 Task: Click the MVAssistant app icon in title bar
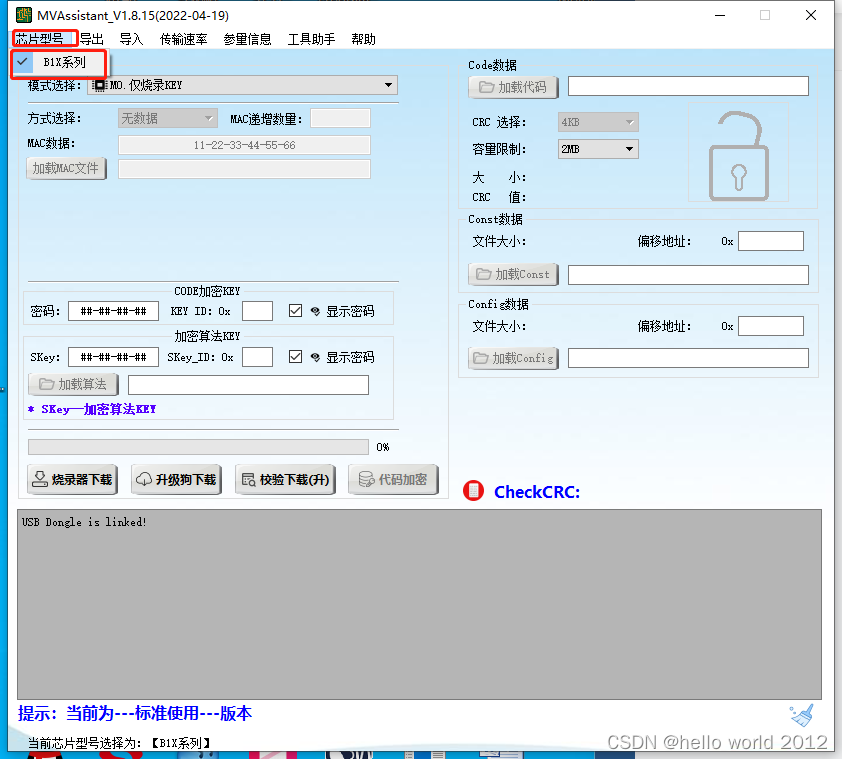[x=24, y=15]
